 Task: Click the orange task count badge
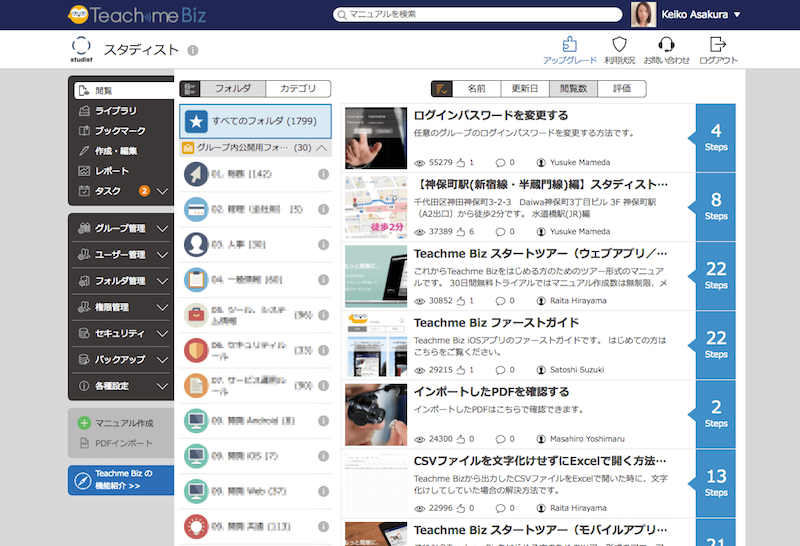click(x=144, y=191)
